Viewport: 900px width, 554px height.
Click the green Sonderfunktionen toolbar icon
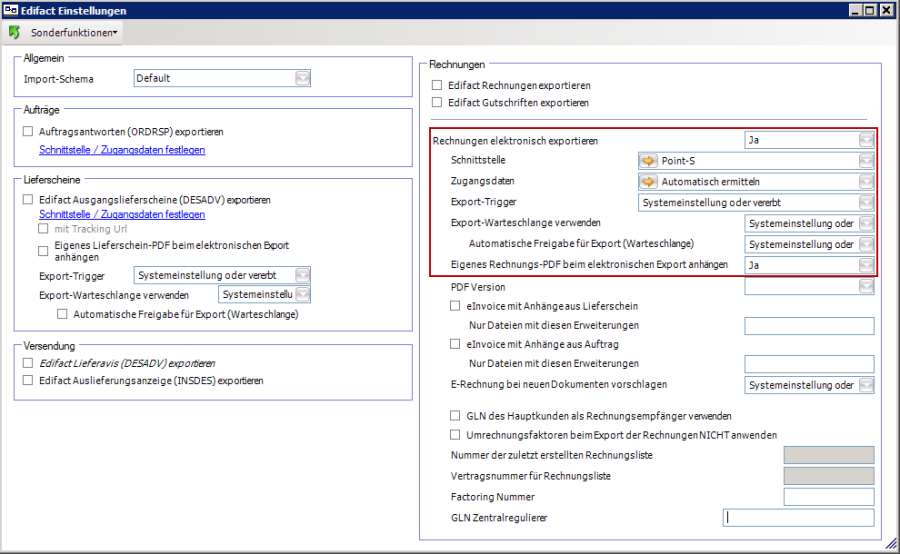14,33
